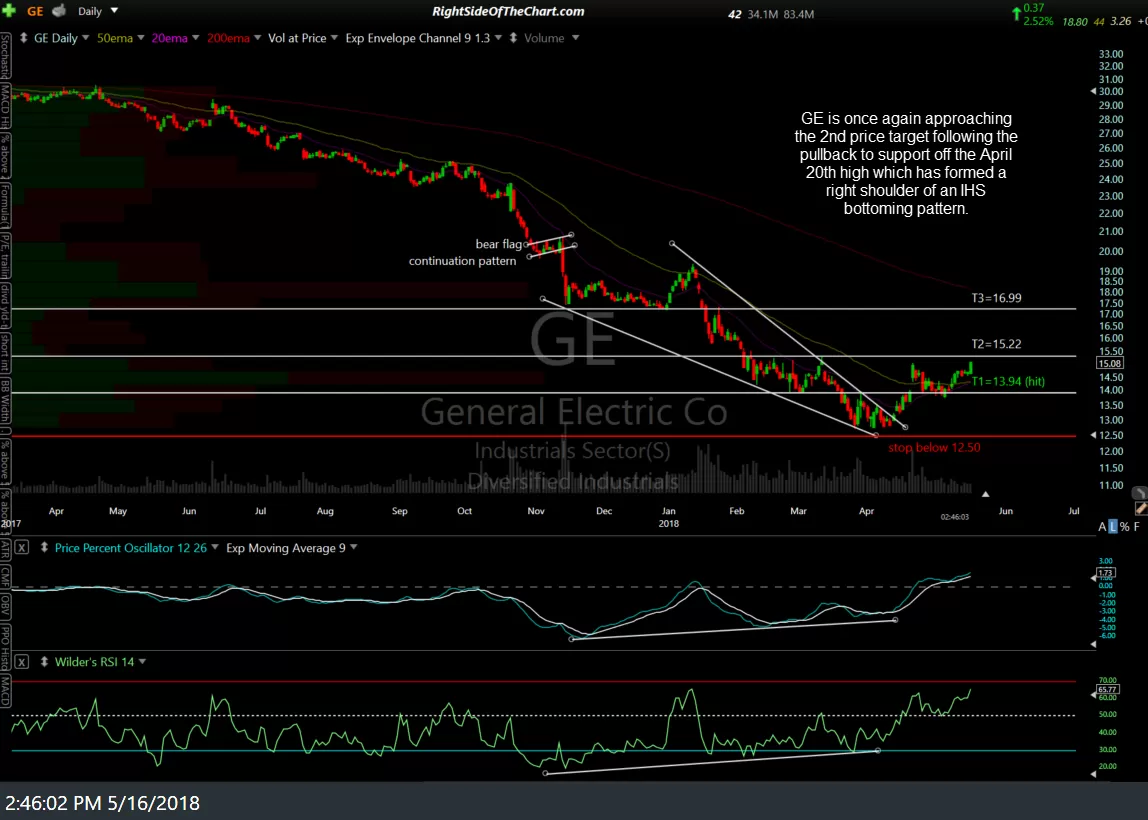Open the PPO Histo side tab

point(5,647)
